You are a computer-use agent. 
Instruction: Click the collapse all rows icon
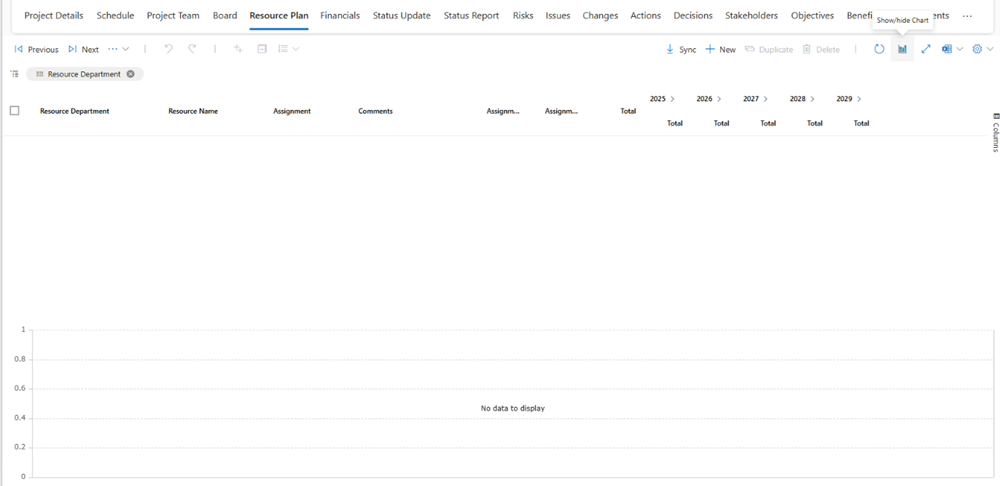click(261, 49)
